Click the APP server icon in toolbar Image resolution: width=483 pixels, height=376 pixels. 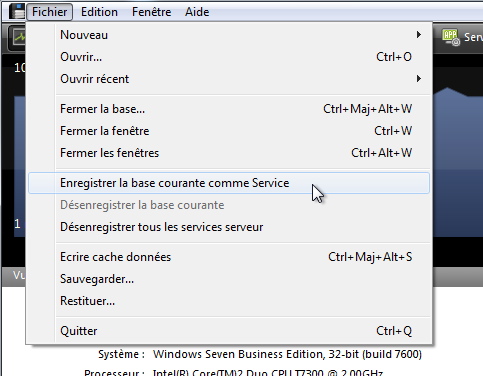pyautogui.click(x=451, y=37)
